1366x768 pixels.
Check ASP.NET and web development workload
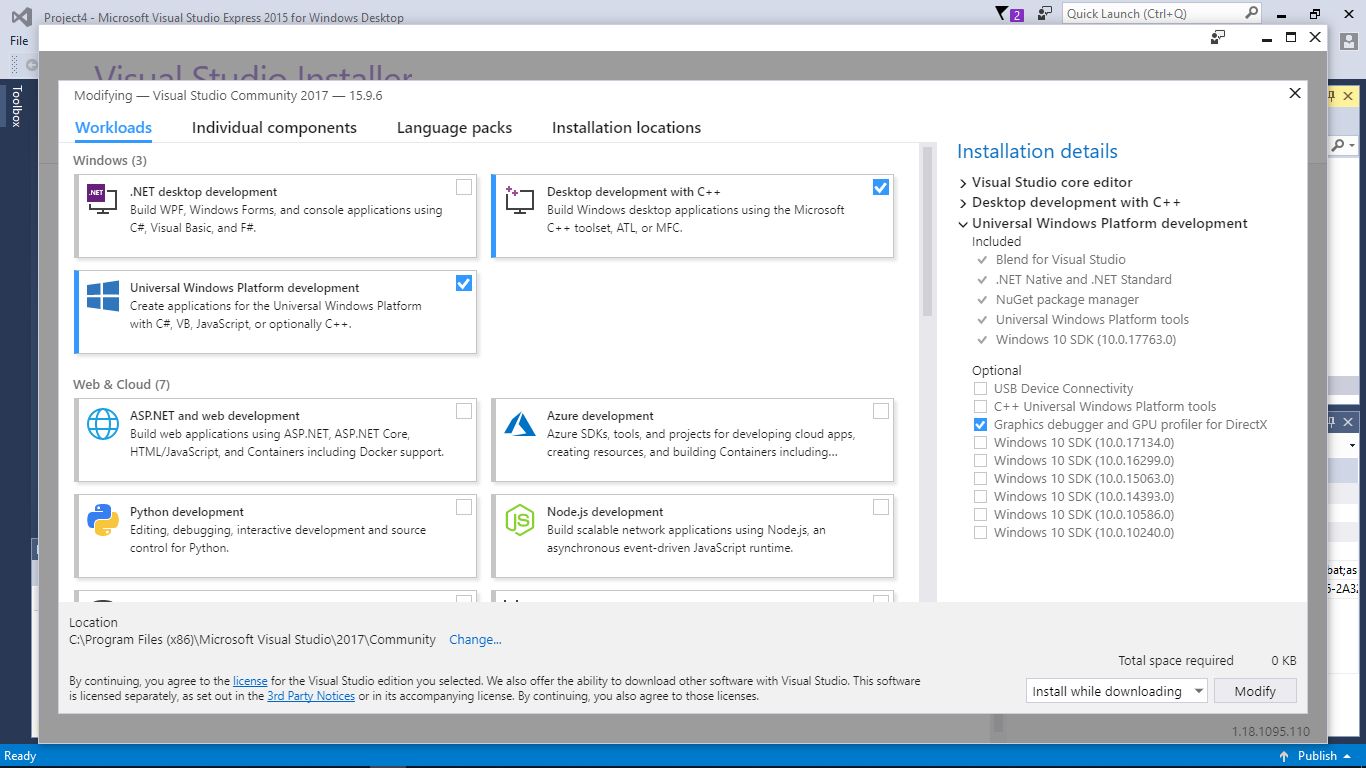tap(464, 411)
